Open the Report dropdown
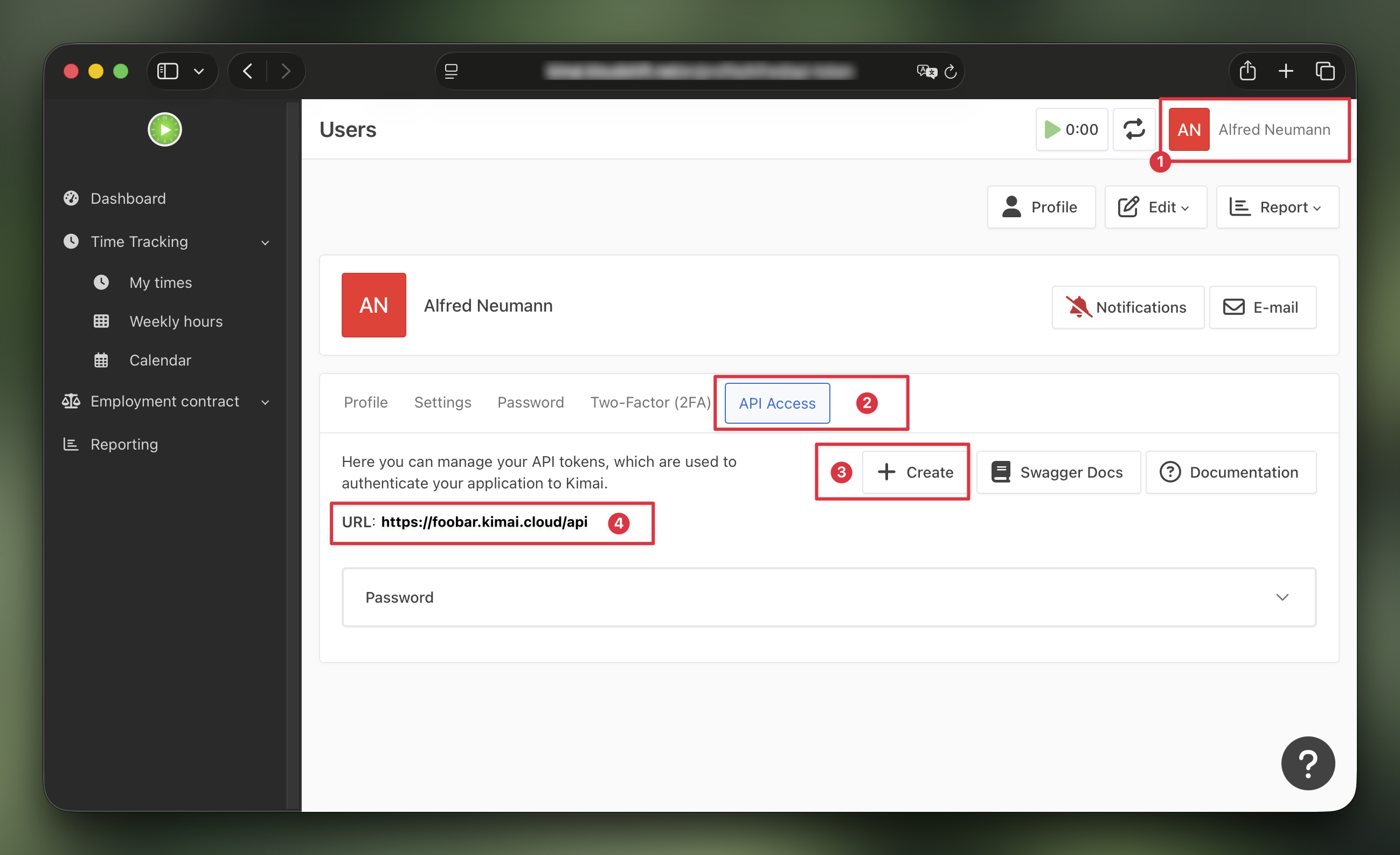Screen dimensions: 1400x855 click(x=1277, y=207)
